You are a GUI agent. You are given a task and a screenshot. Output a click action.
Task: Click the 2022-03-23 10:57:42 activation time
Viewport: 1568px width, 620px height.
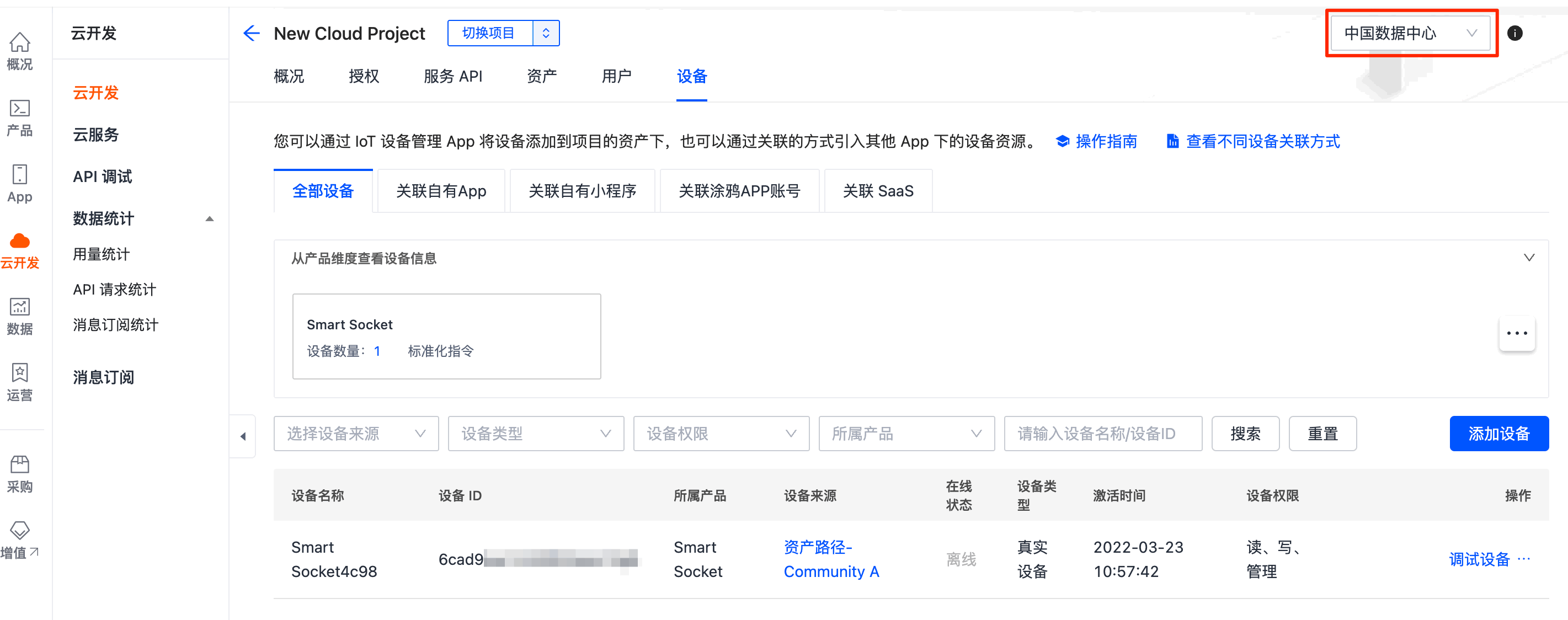pos(1138,559)
